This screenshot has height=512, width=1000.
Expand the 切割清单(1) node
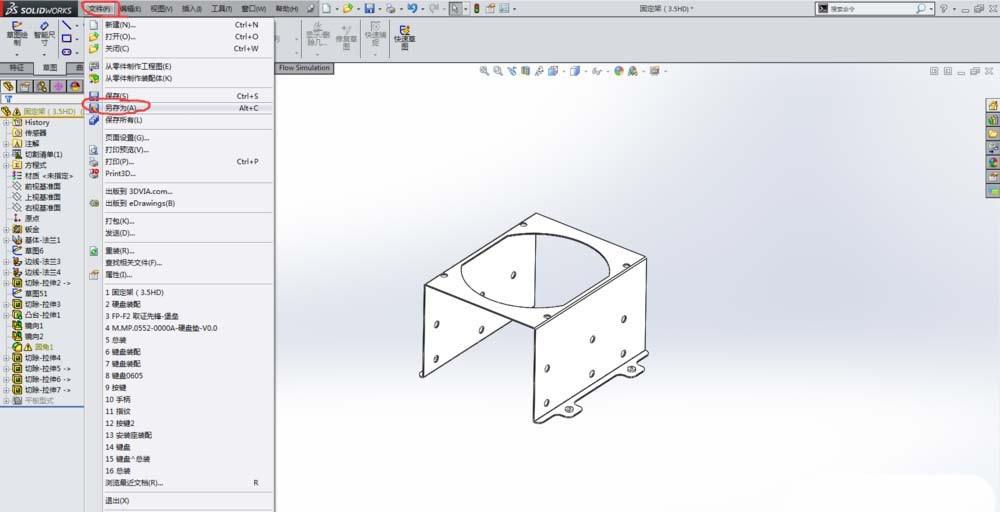6,154
